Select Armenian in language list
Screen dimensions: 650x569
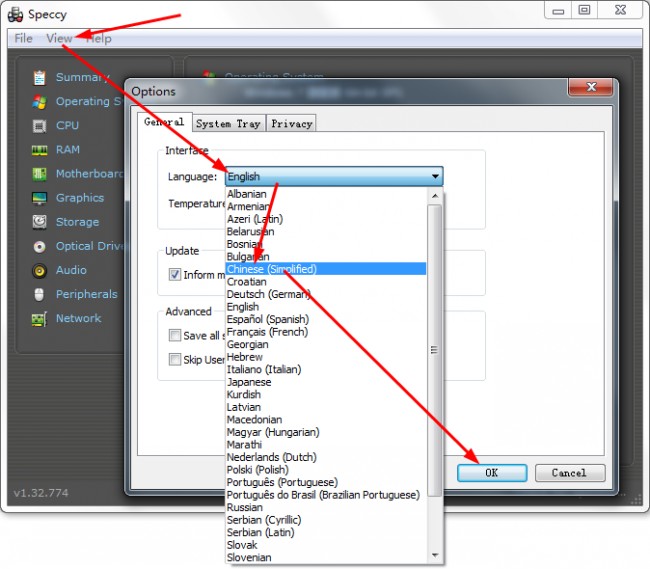[x=326, y=206]
